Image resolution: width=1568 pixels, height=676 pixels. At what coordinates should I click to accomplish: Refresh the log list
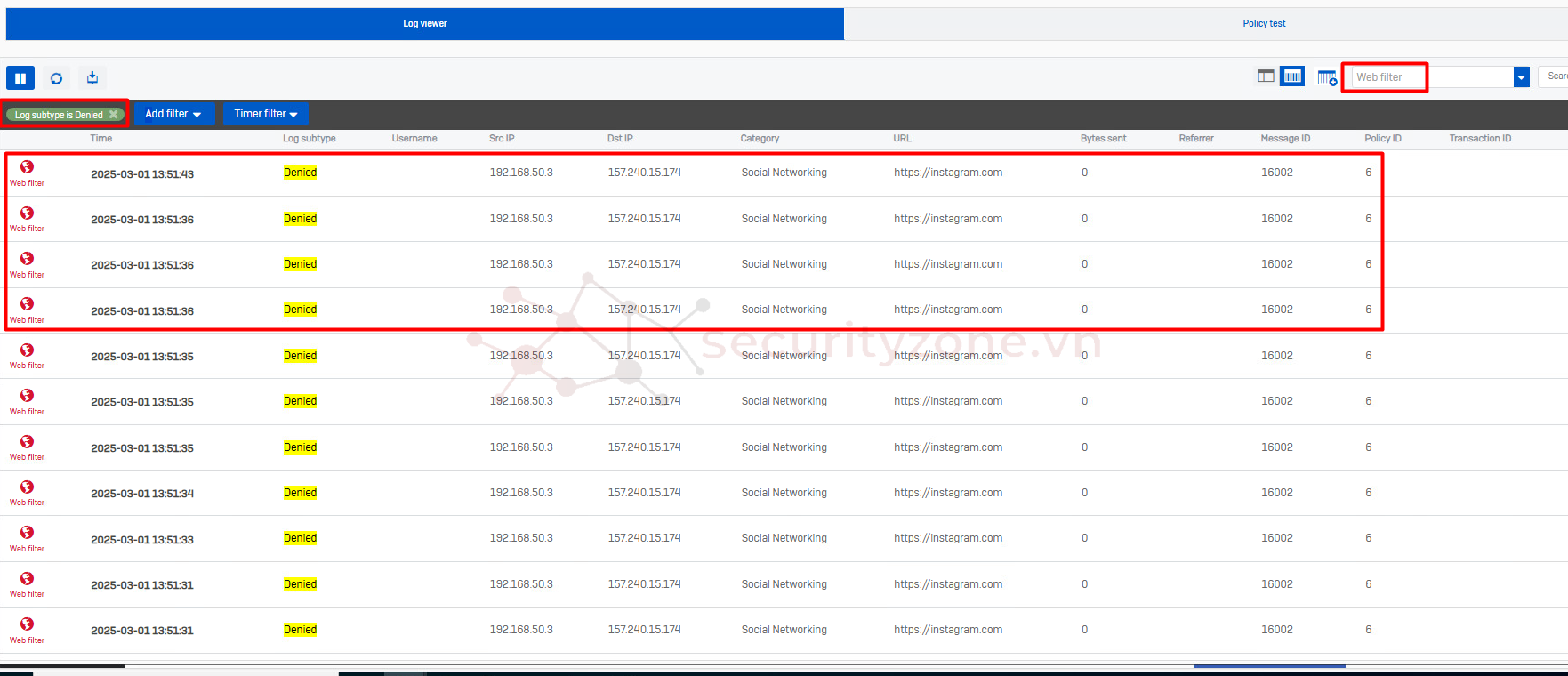coord(56,78)
